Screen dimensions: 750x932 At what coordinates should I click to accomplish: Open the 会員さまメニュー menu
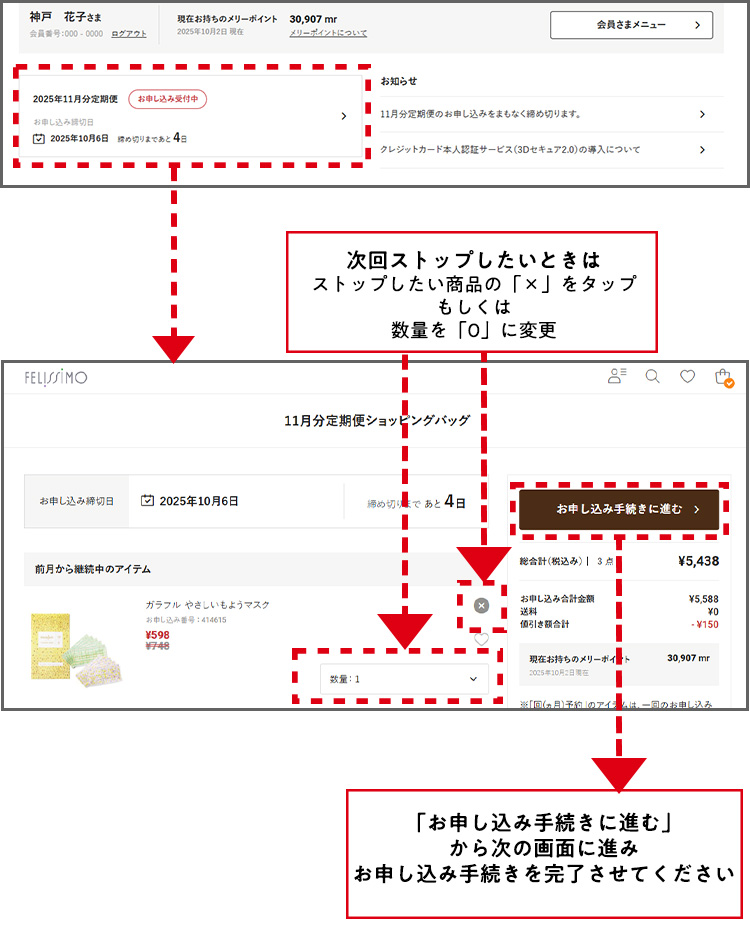click(x=631, y=25)
